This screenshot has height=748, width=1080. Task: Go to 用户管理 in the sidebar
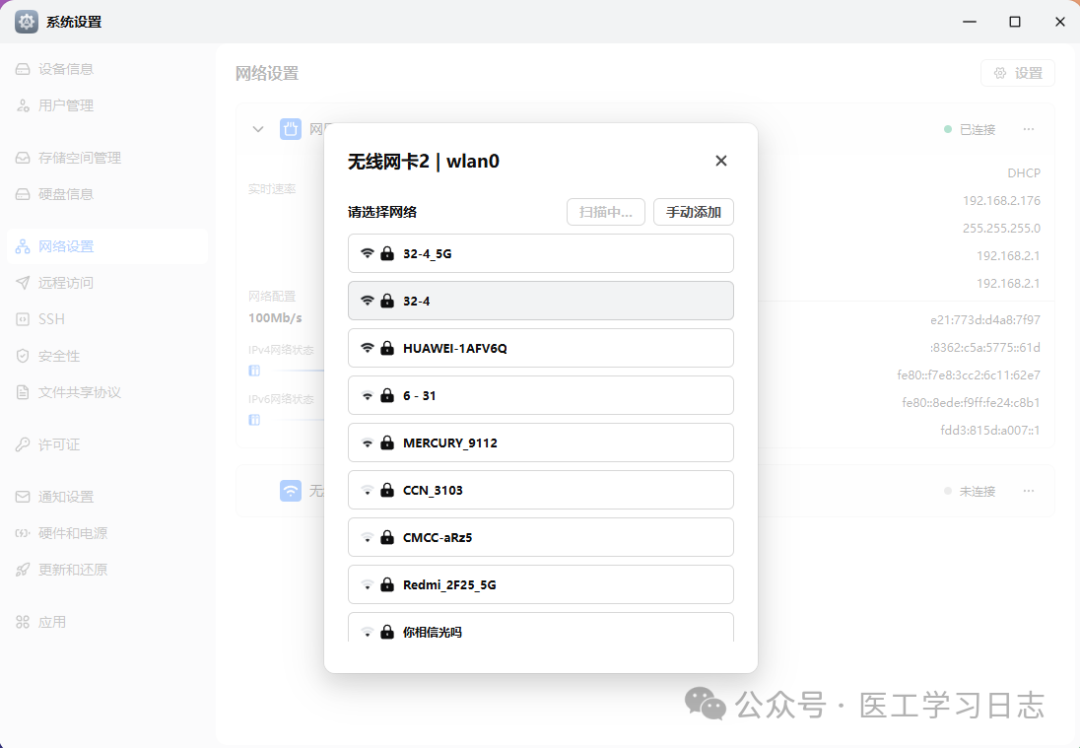coord(66,105)
